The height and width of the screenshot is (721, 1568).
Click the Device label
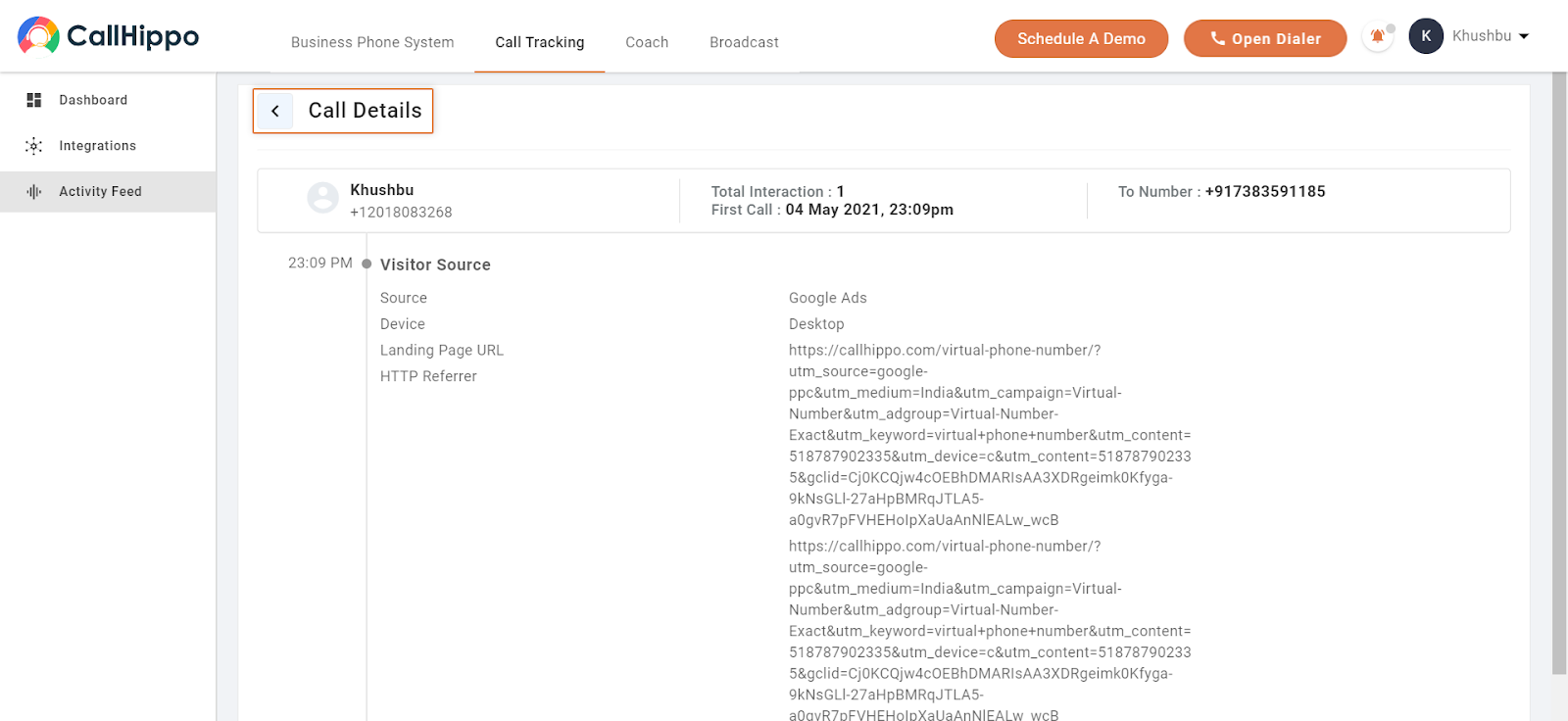403,324
